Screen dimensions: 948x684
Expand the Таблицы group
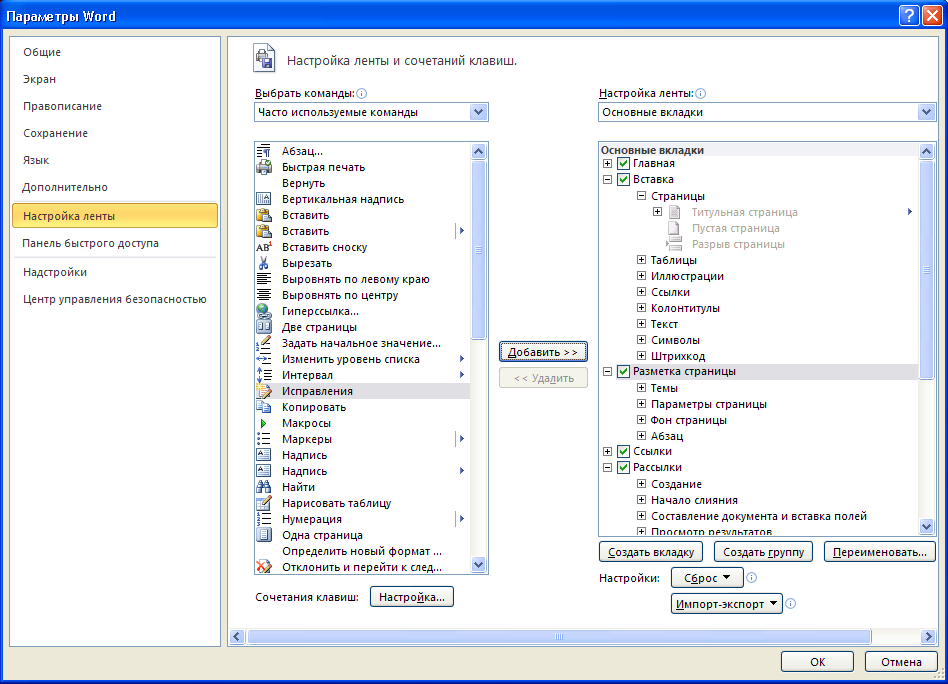pos(641,259)
